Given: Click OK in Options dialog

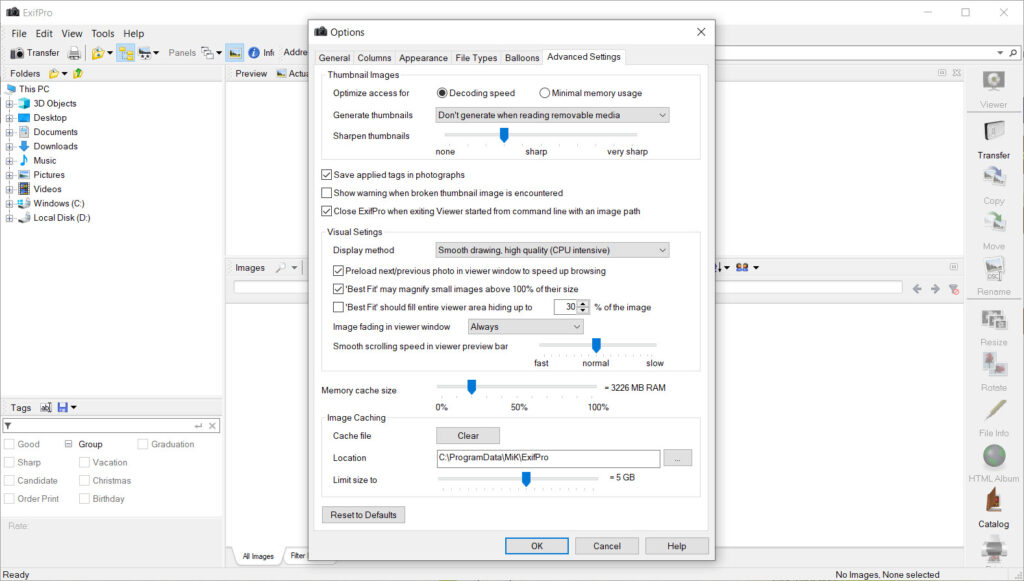Looking at the screenshot, I should pyautogui.click(x=537, y=546).
